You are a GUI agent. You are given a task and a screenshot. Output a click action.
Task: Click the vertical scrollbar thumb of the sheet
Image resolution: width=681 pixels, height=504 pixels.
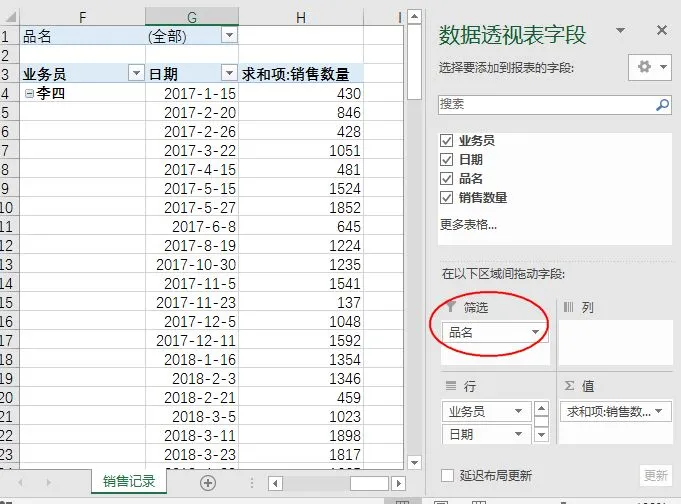(414, 62)
